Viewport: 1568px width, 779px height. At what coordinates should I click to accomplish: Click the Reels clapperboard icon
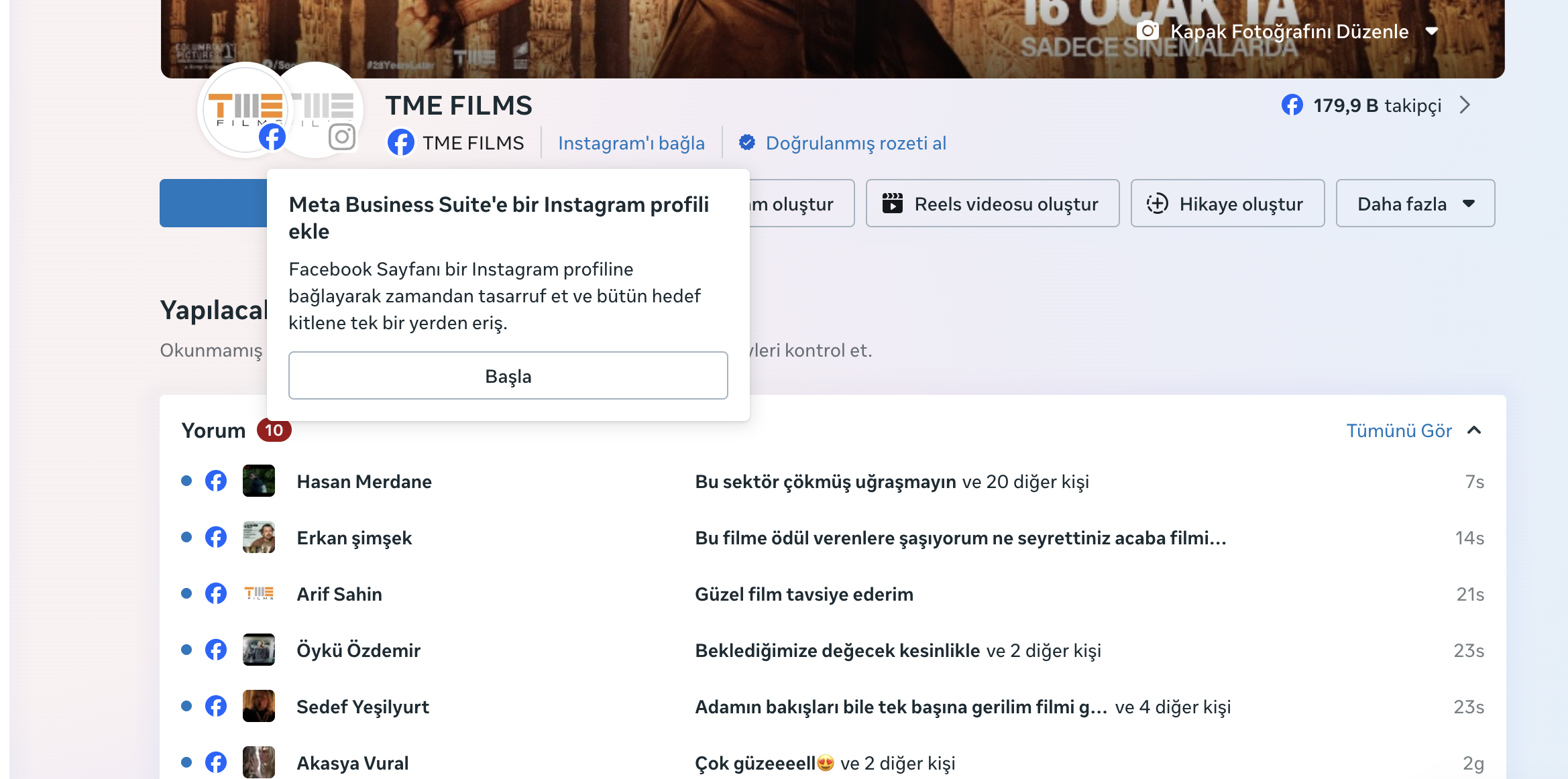[x=893, y=203]
